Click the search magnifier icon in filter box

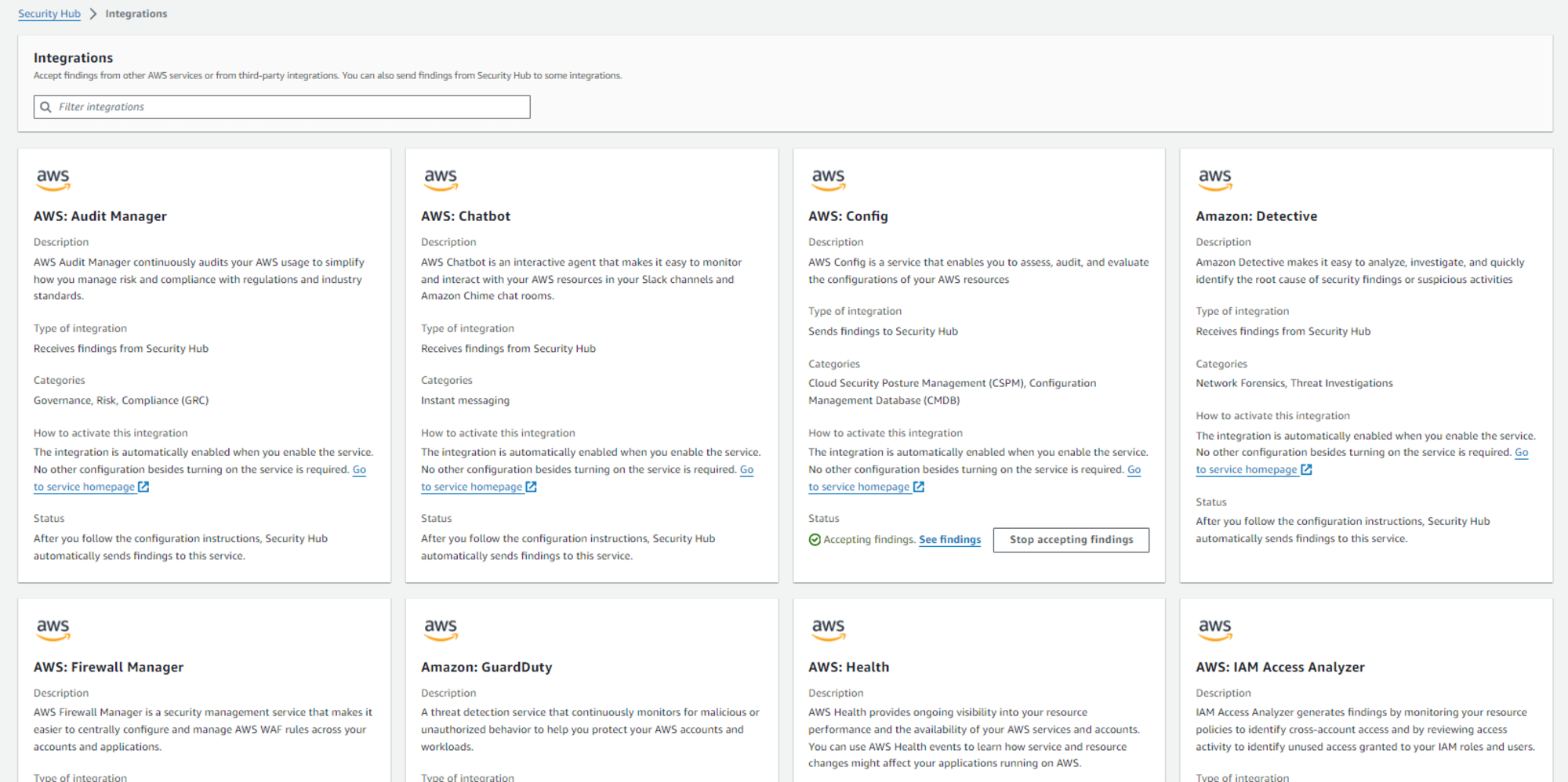[45, 107]
